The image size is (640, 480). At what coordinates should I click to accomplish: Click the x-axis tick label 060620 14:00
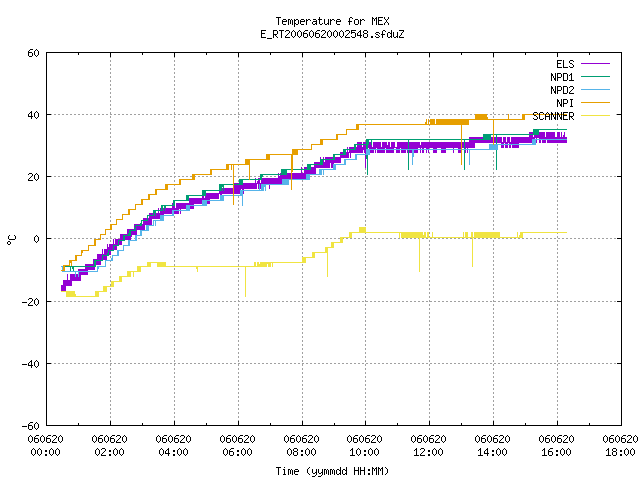point(493,446)
